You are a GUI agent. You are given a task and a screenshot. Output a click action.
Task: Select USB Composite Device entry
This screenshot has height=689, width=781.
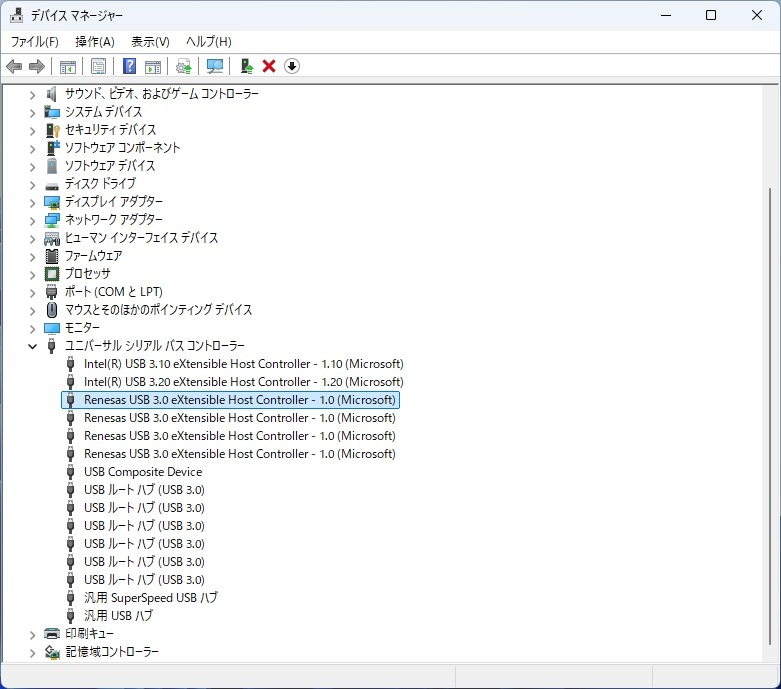[142, 472]
